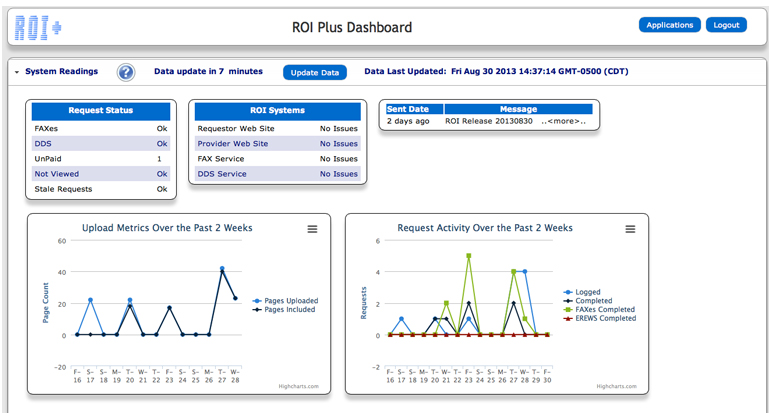Image resolution: width=770 pixels, height=413 pixels.
Task: Select the Provider Web Site row
Action: [277, 143]
